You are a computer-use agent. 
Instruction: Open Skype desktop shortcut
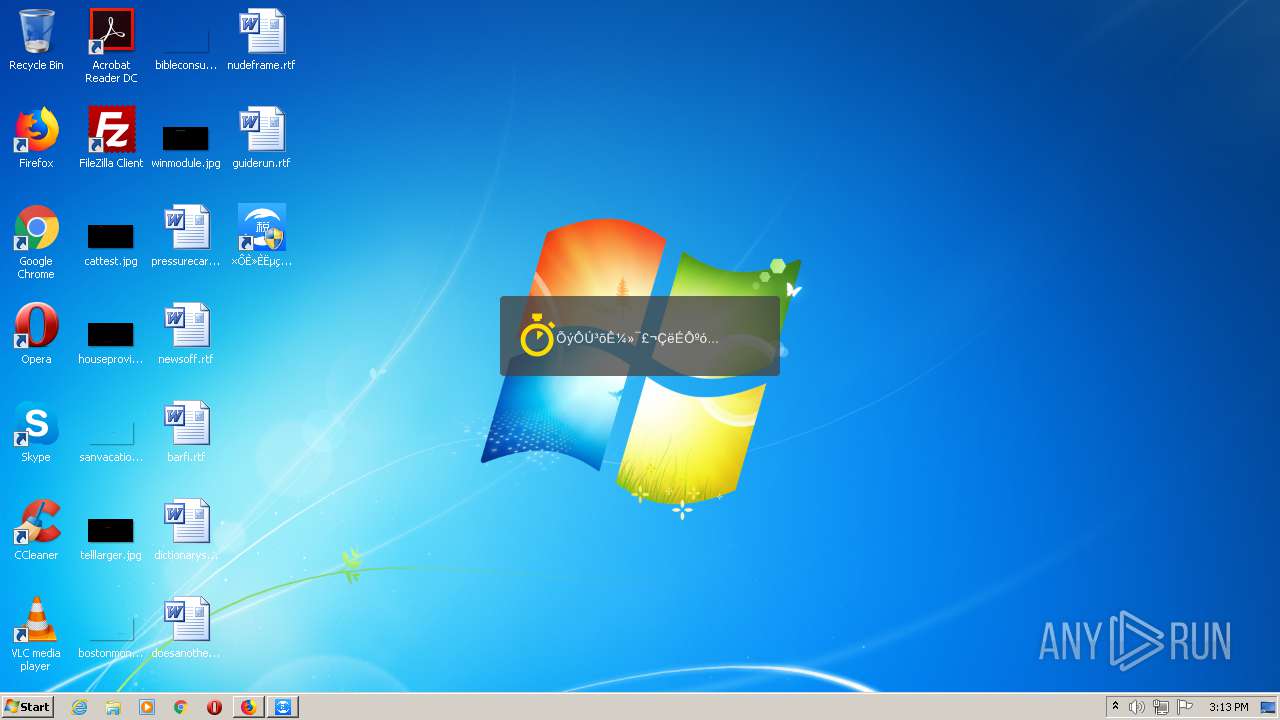[x=36, y=432]
